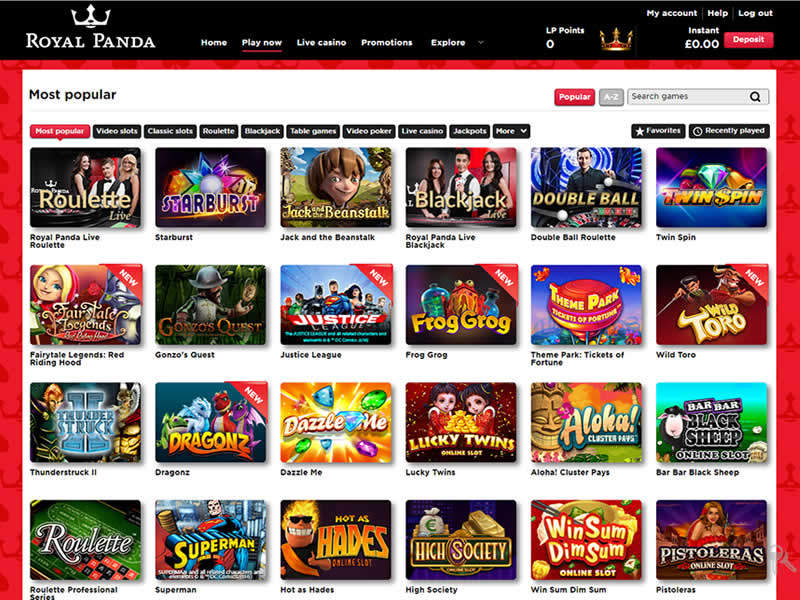This screenshot has width=800, height=600.
Task: Click the Royal Panda crown logo
Action: [x=91, y=16]
